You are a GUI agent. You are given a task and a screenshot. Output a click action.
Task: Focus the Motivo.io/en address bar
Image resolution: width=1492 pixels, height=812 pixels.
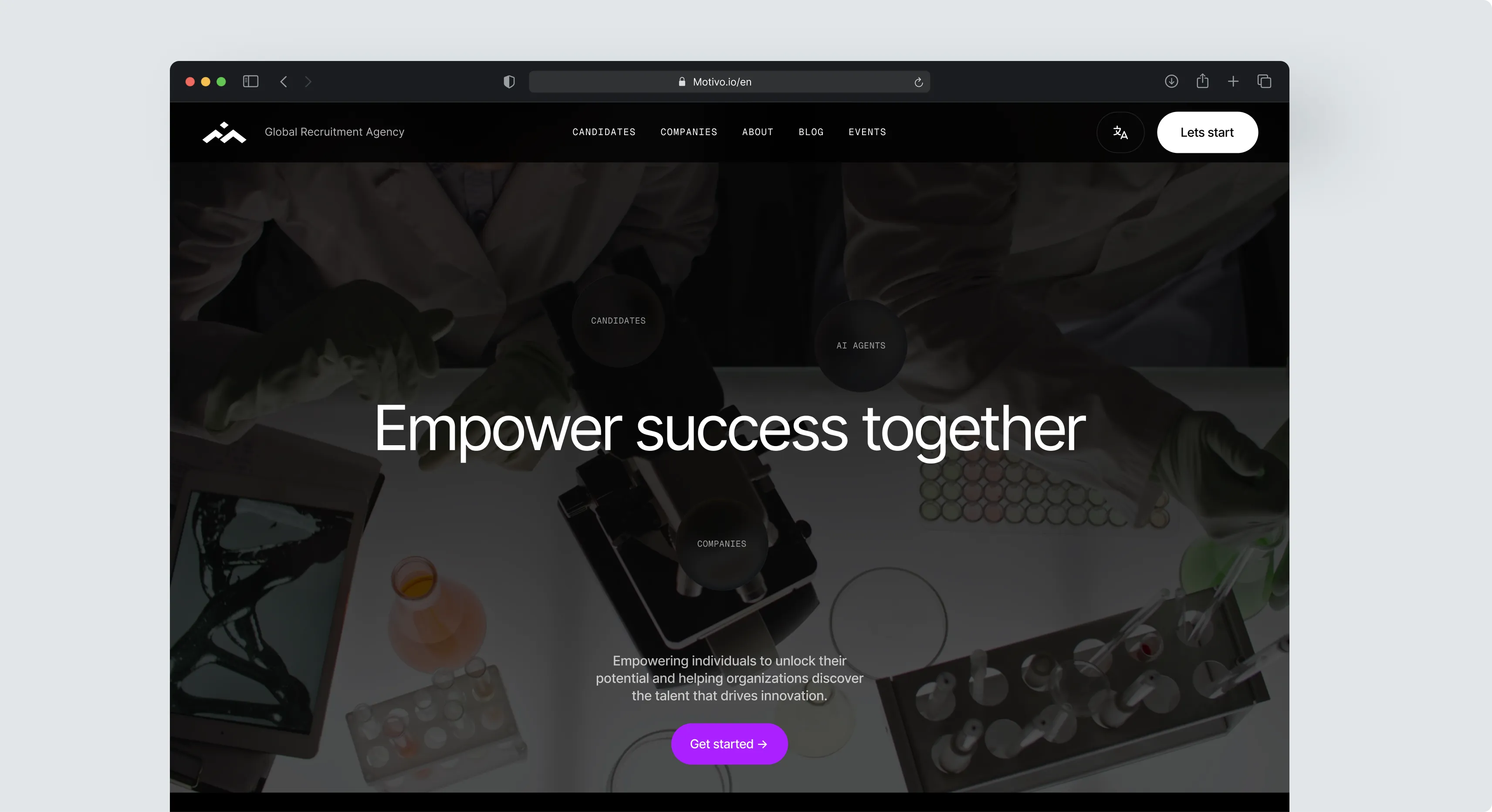pos(729,81)
